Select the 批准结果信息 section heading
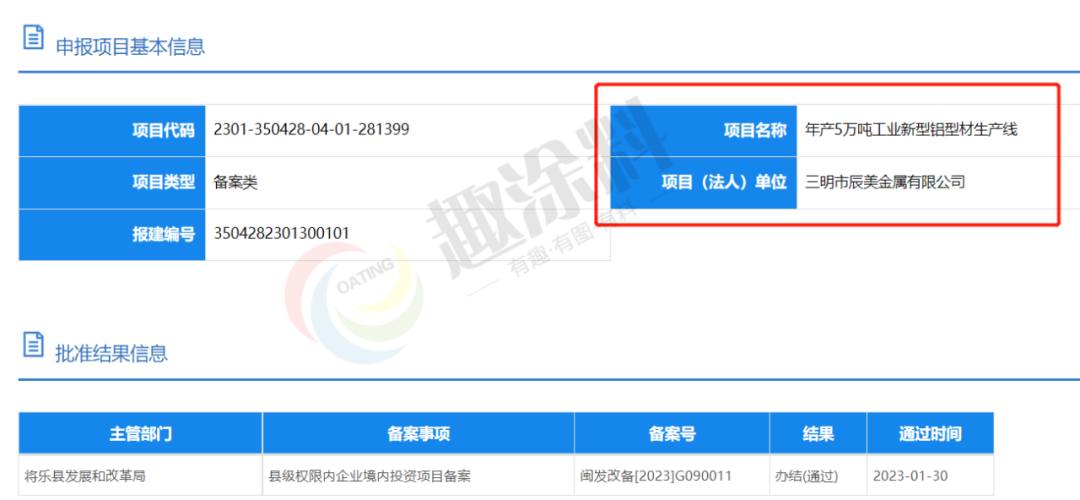 point(112,353)
